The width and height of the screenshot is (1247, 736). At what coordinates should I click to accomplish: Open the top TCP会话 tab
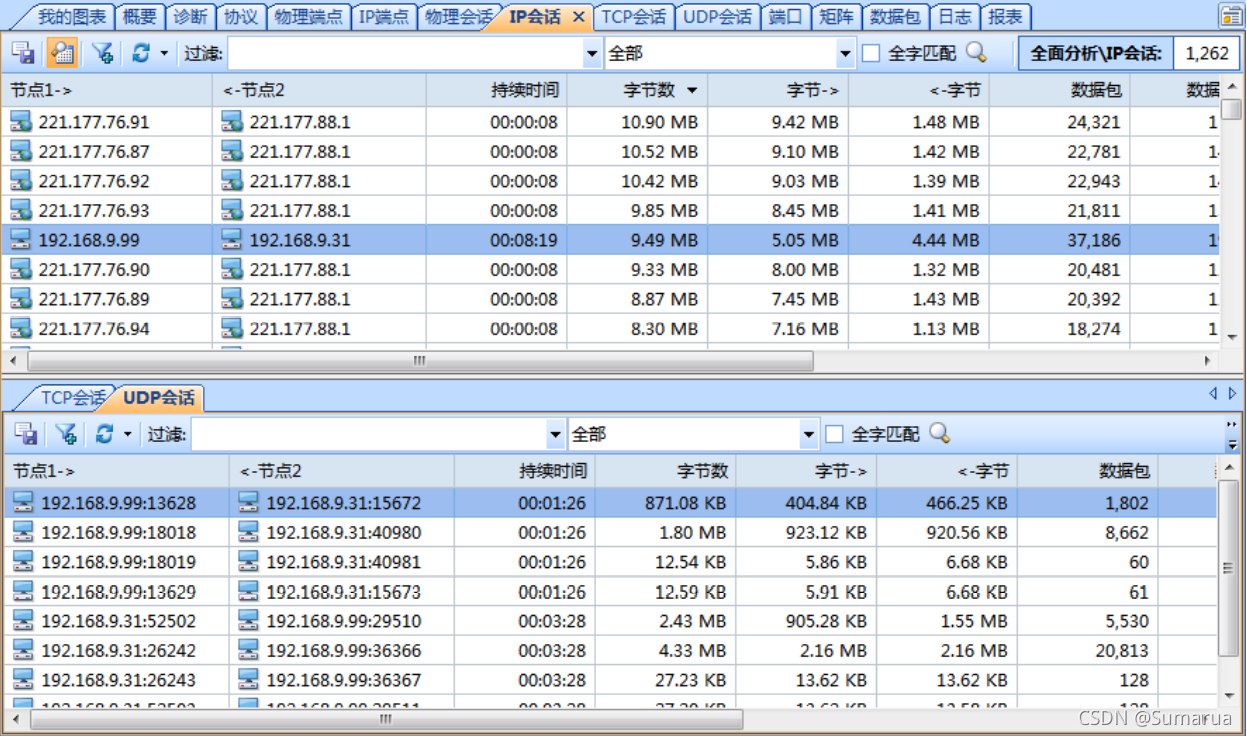pyautogui.click(x=634, y=17)
